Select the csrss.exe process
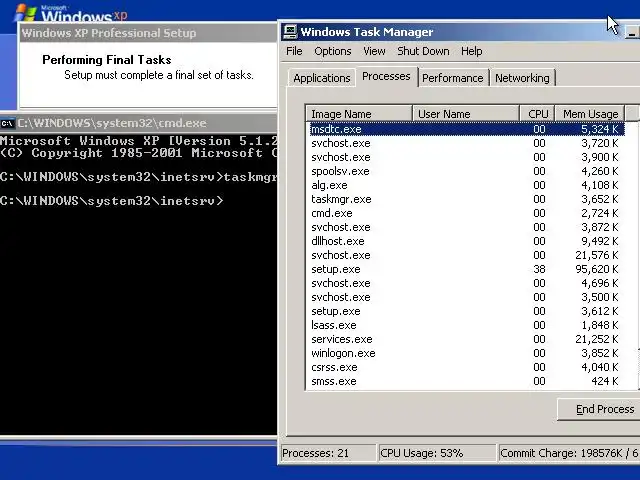The height and width of the screenshot is (480, 640). click(x=466, y=367)
